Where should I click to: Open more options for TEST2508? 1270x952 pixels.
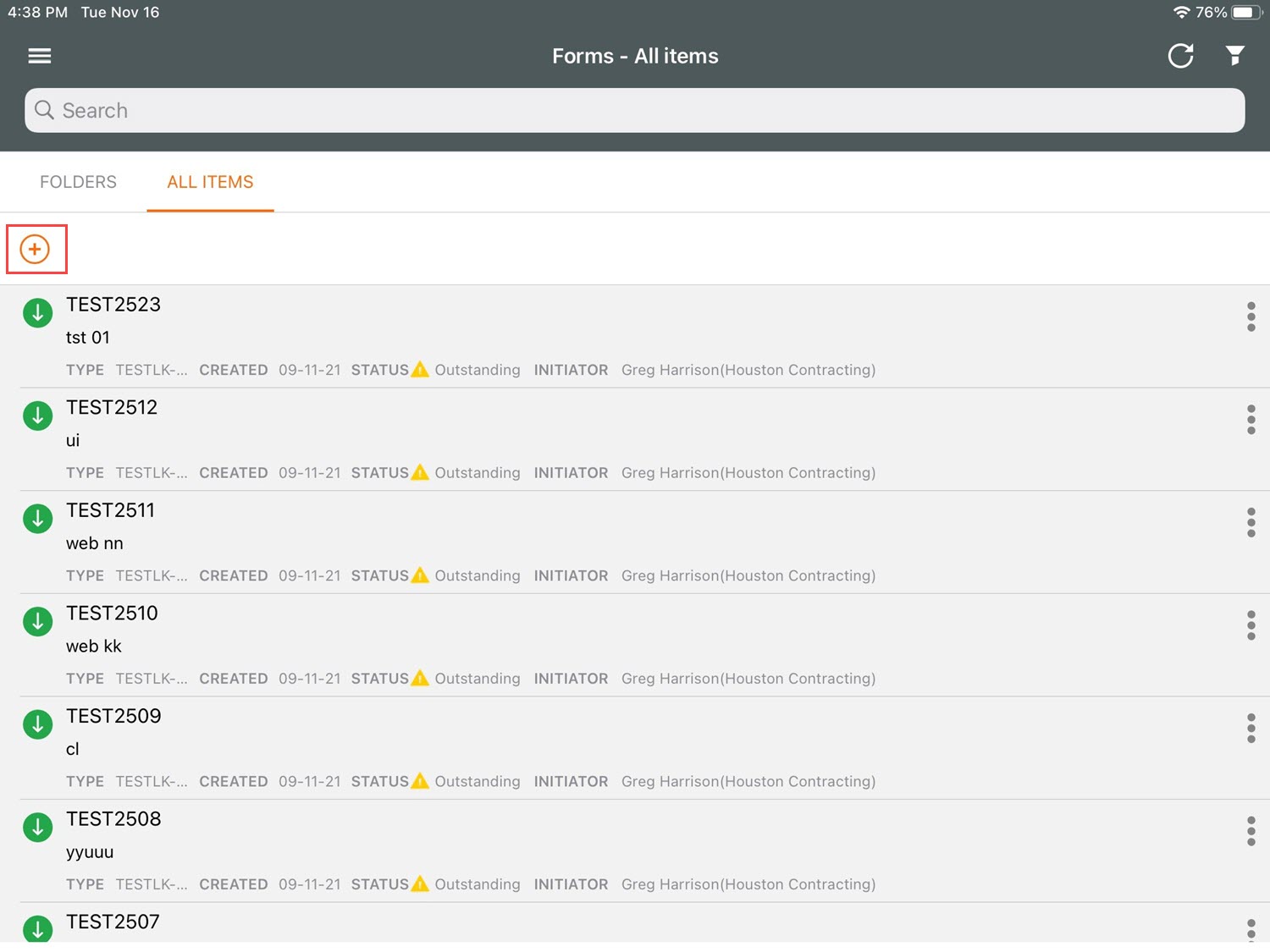tap(1251, 831)
